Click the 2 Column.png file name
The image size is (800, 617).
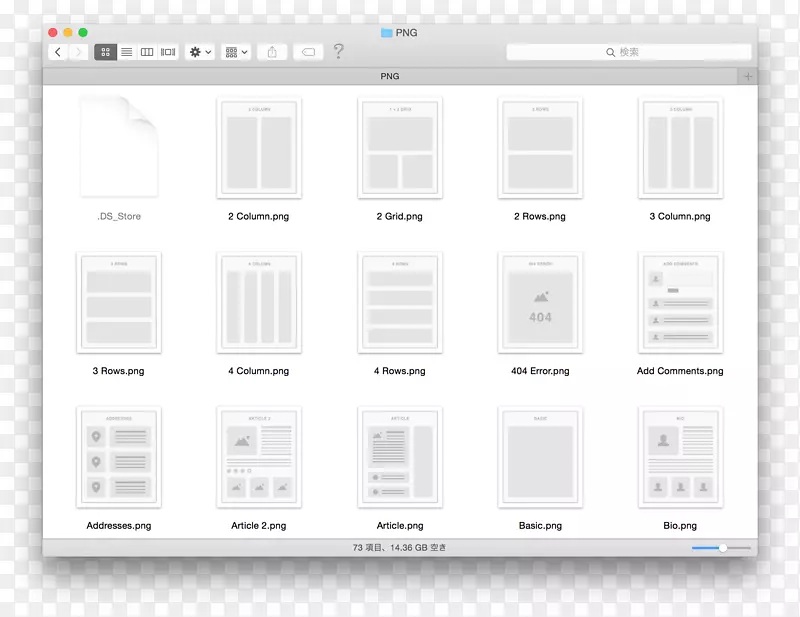pyautogui.click(x=258, y=216)
